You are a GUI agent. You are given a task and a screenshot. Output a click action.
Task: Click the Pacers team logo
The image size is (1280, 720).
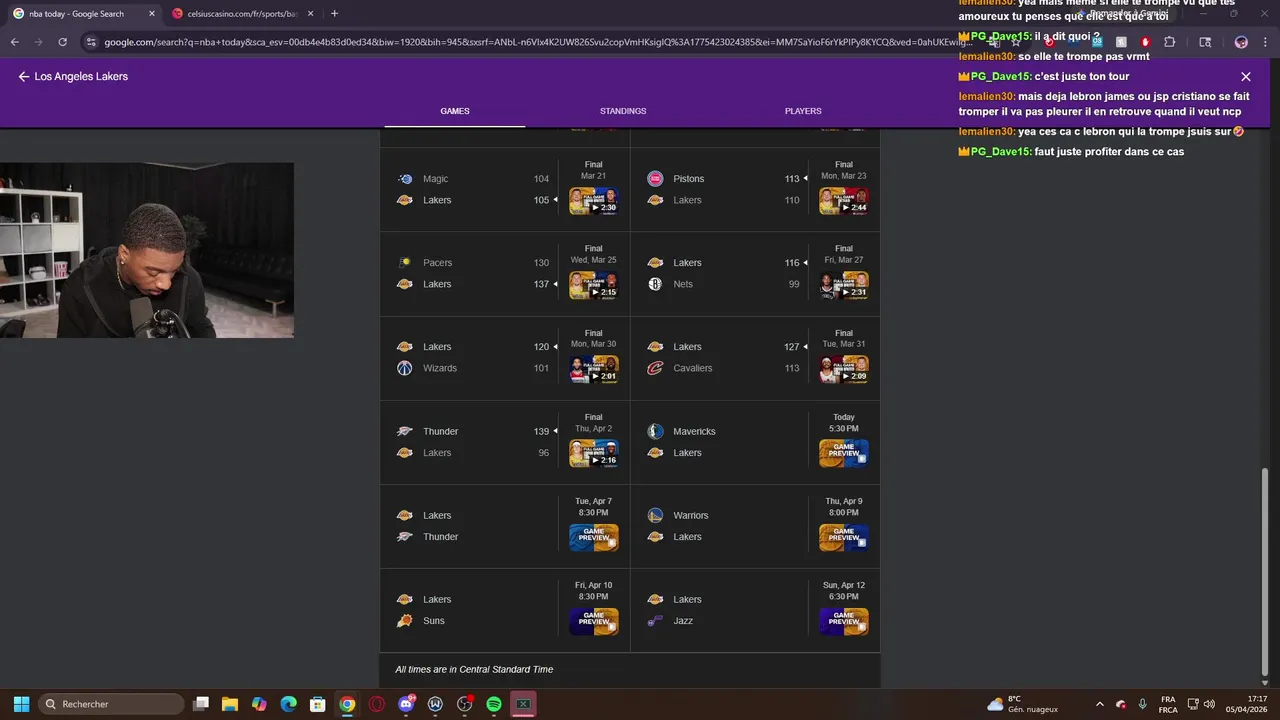[405, 263]
